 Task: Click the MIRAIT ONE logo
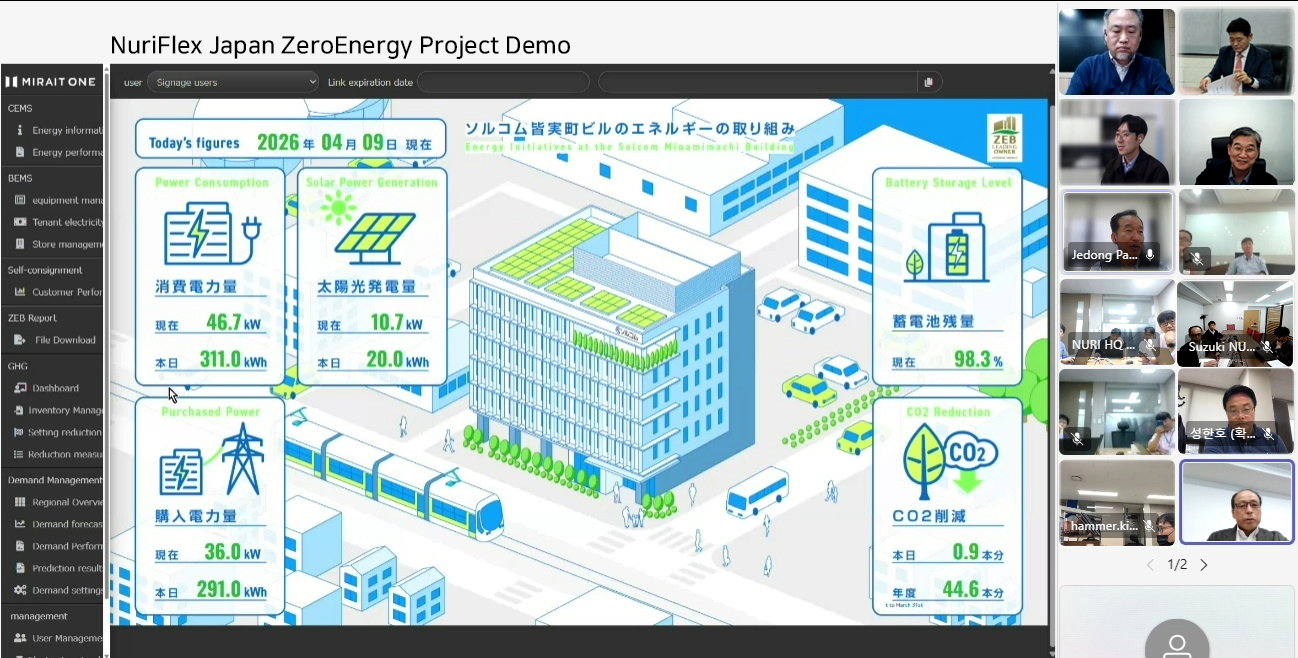(51, 82)
